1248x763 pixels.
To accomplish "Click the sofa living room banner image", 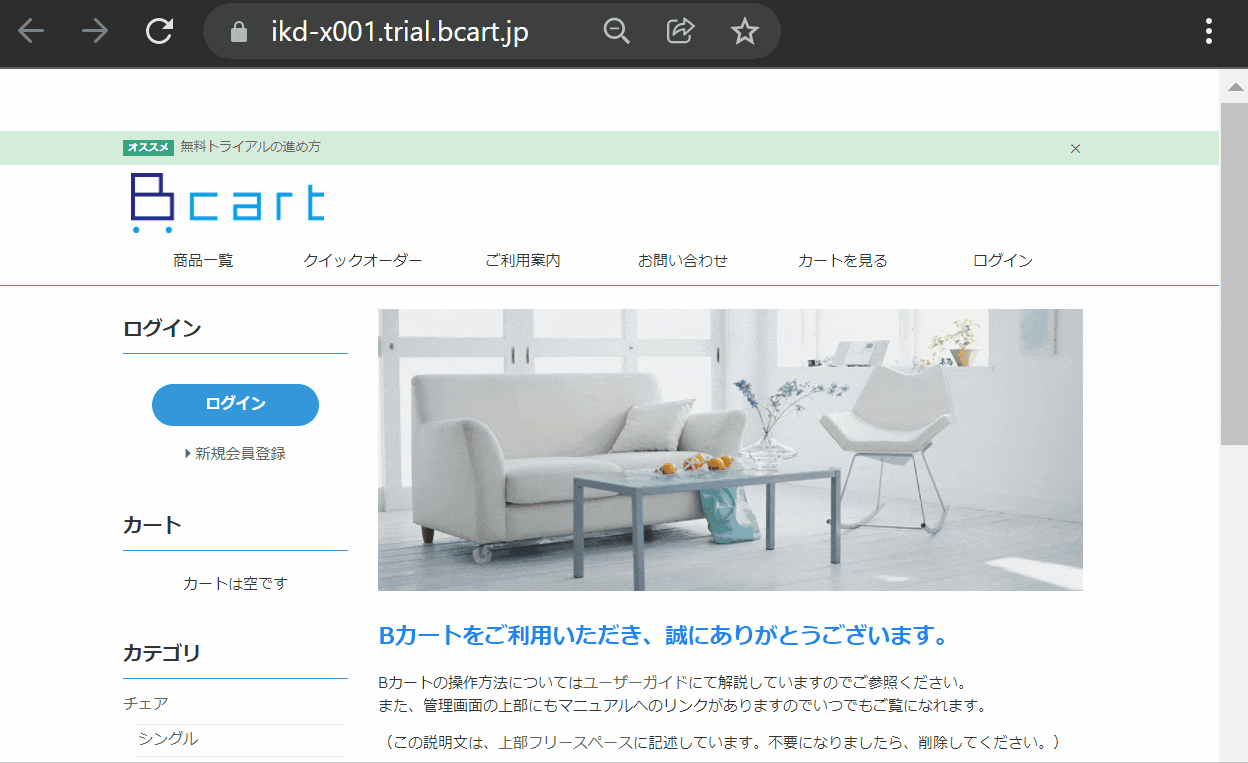I will [730, 449].
